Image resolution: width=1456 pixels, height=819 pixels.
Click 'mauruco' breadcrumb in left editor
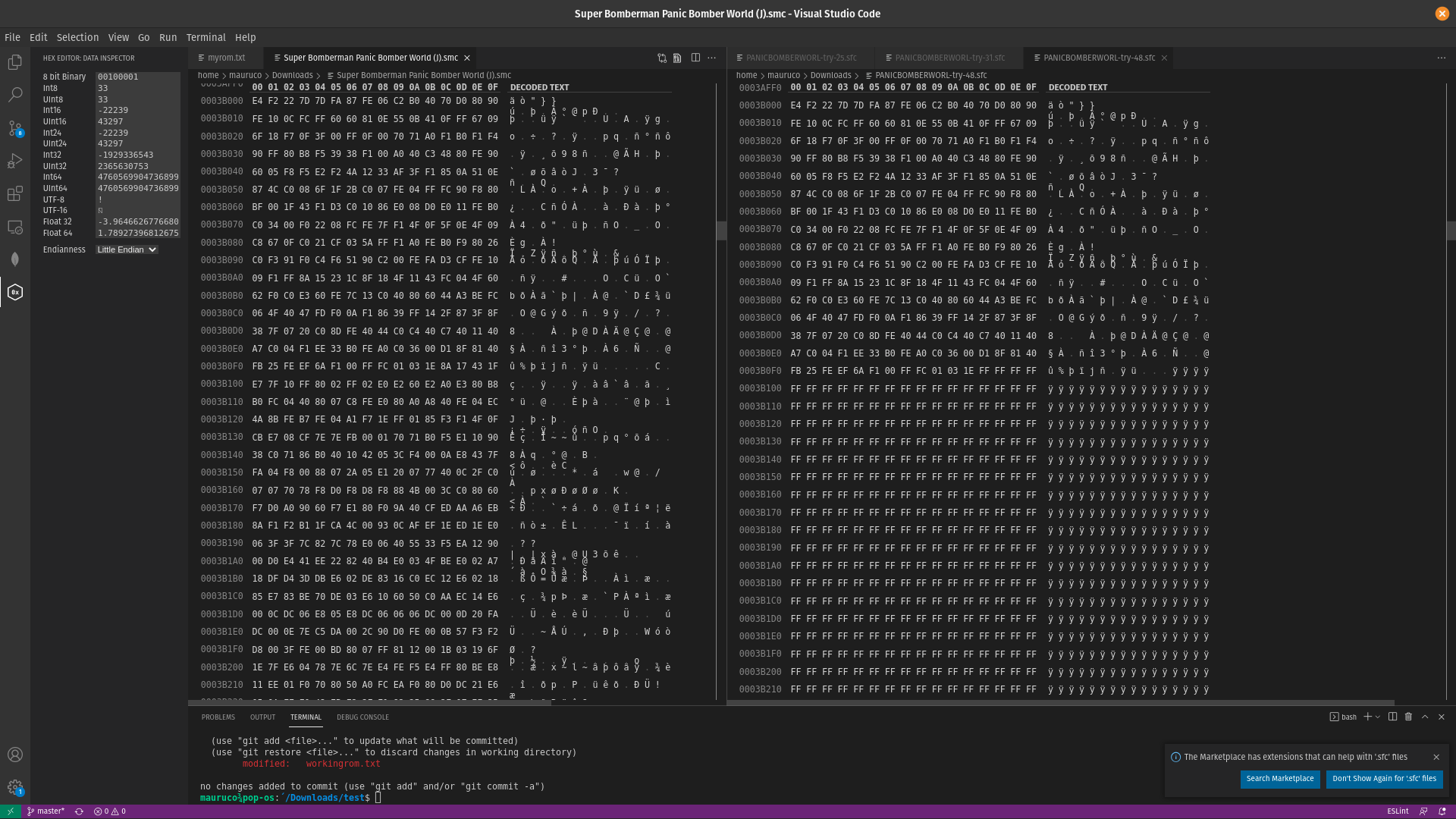point(245,75)
